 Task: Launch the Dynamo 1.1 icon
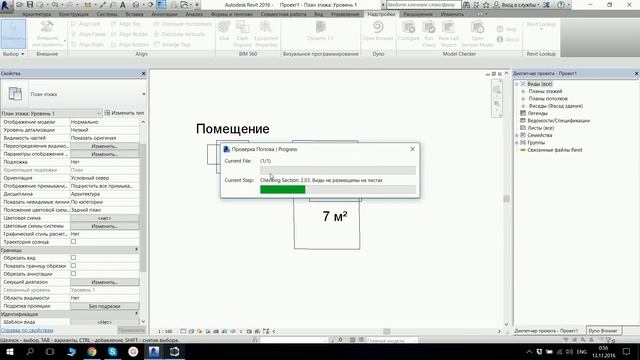tap(320, 27)
